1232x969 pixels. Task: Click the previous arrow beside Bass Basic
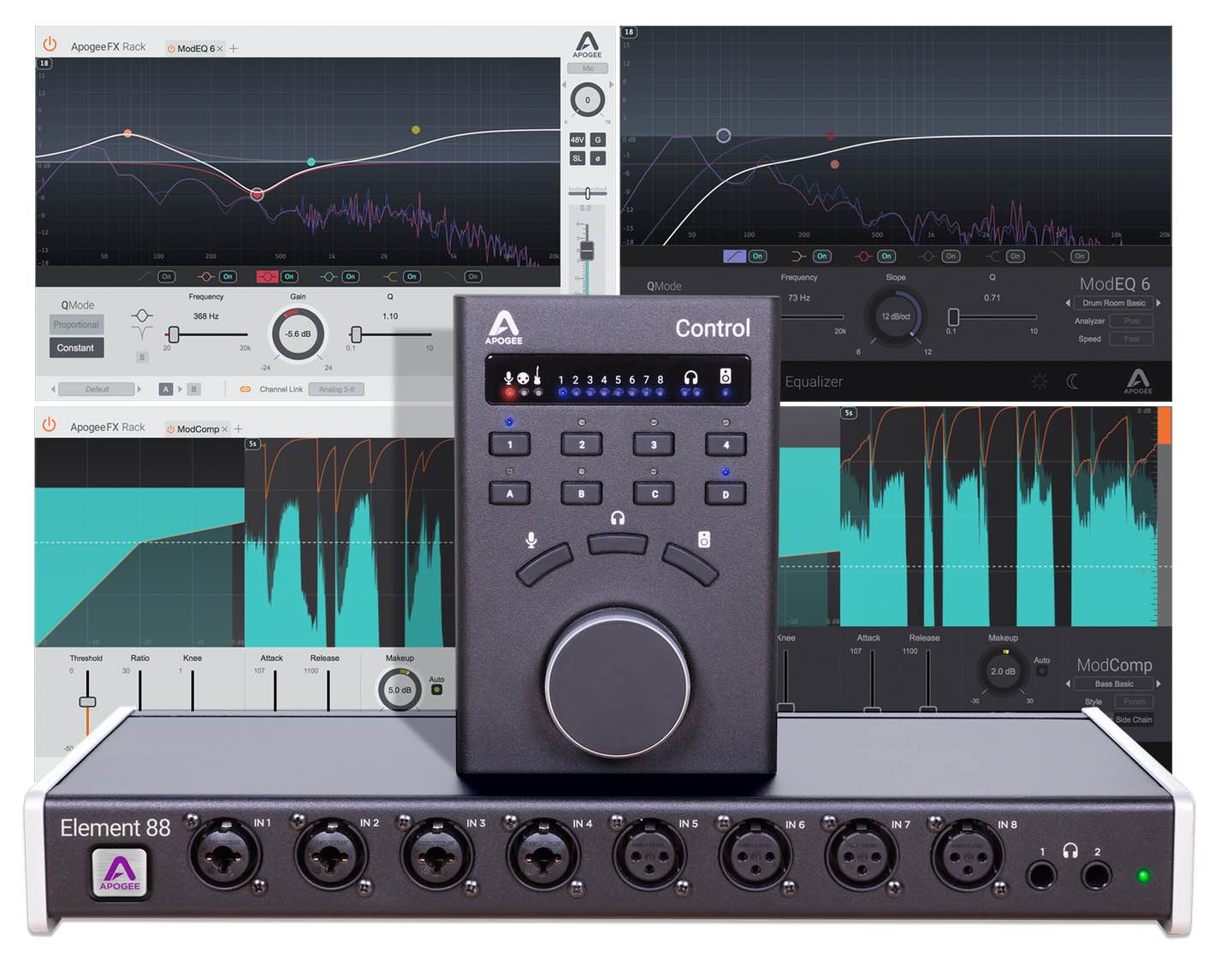point(1068,683)
